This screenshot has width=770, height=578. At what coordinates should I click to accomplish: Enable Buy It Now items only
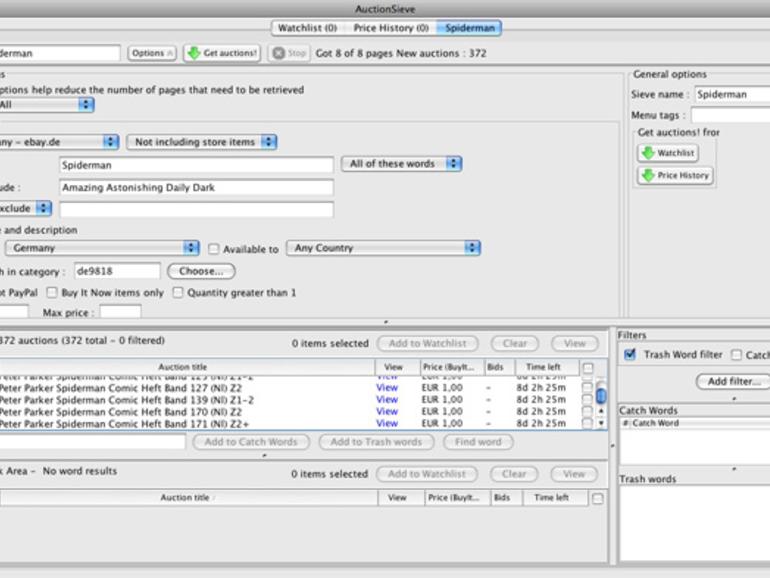[52, 293]
